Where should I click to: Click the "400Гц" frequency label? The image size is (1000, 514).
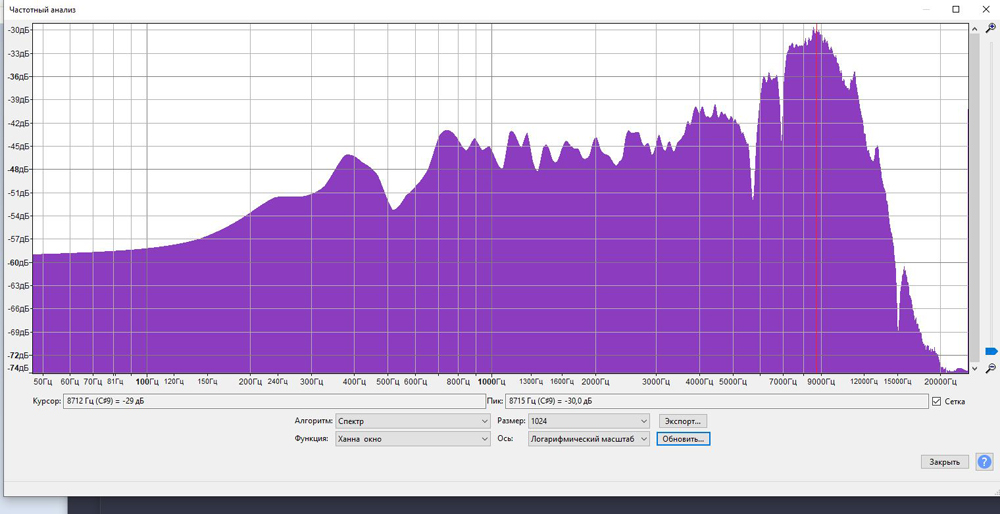click(353, 382)
